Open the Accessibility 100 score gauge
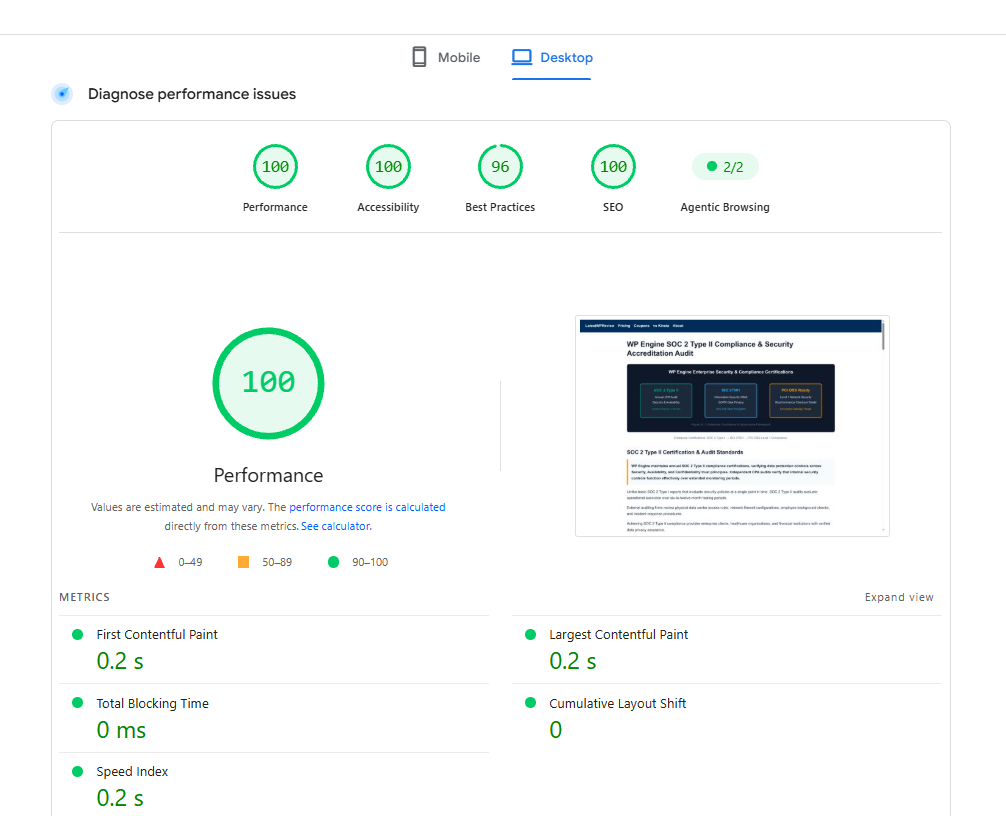Viewport: 1006px width, 816px height. (388, 167)
